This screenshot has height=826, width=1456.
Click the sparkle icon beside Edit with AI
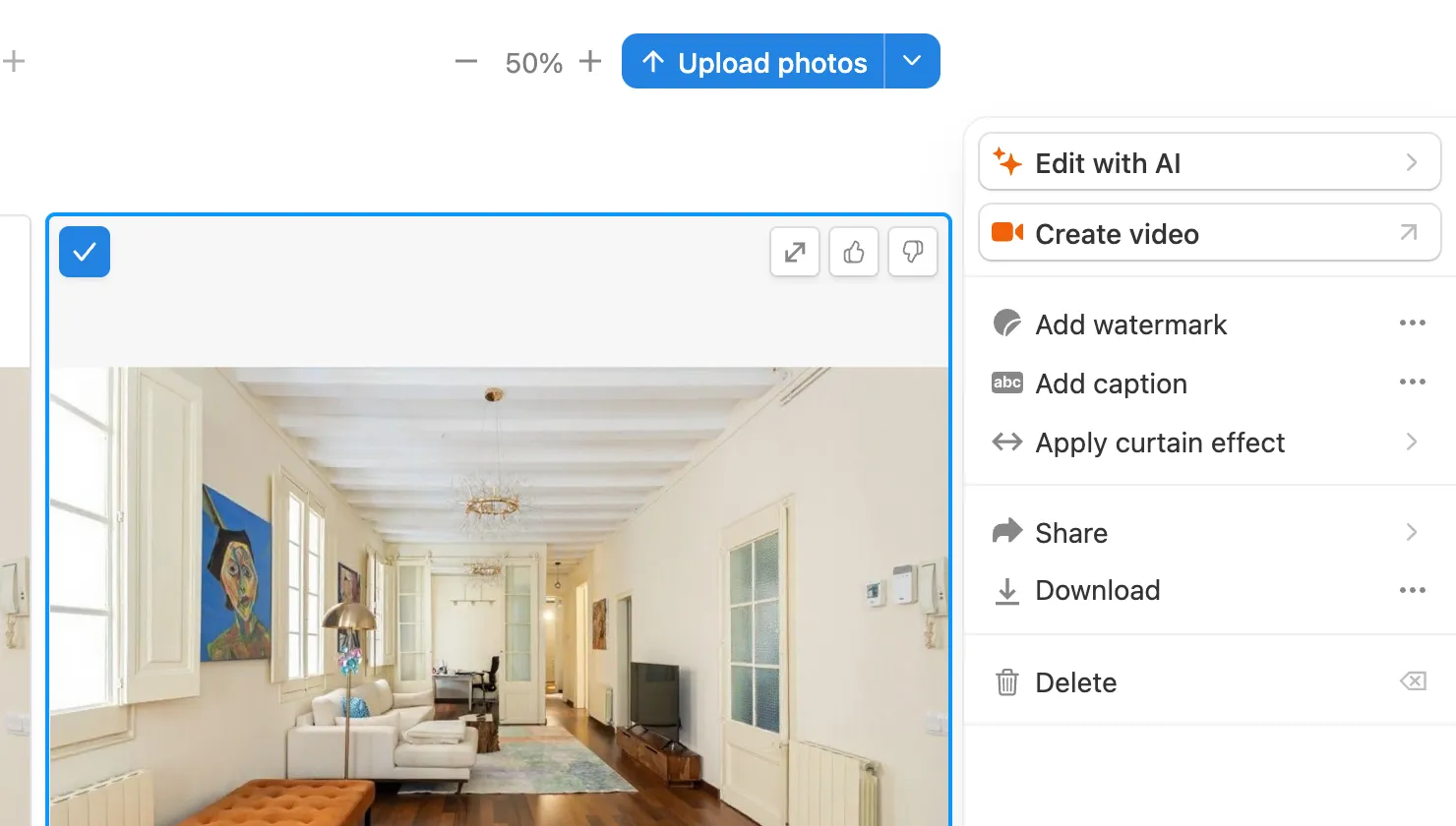[x=1007, y=161]
